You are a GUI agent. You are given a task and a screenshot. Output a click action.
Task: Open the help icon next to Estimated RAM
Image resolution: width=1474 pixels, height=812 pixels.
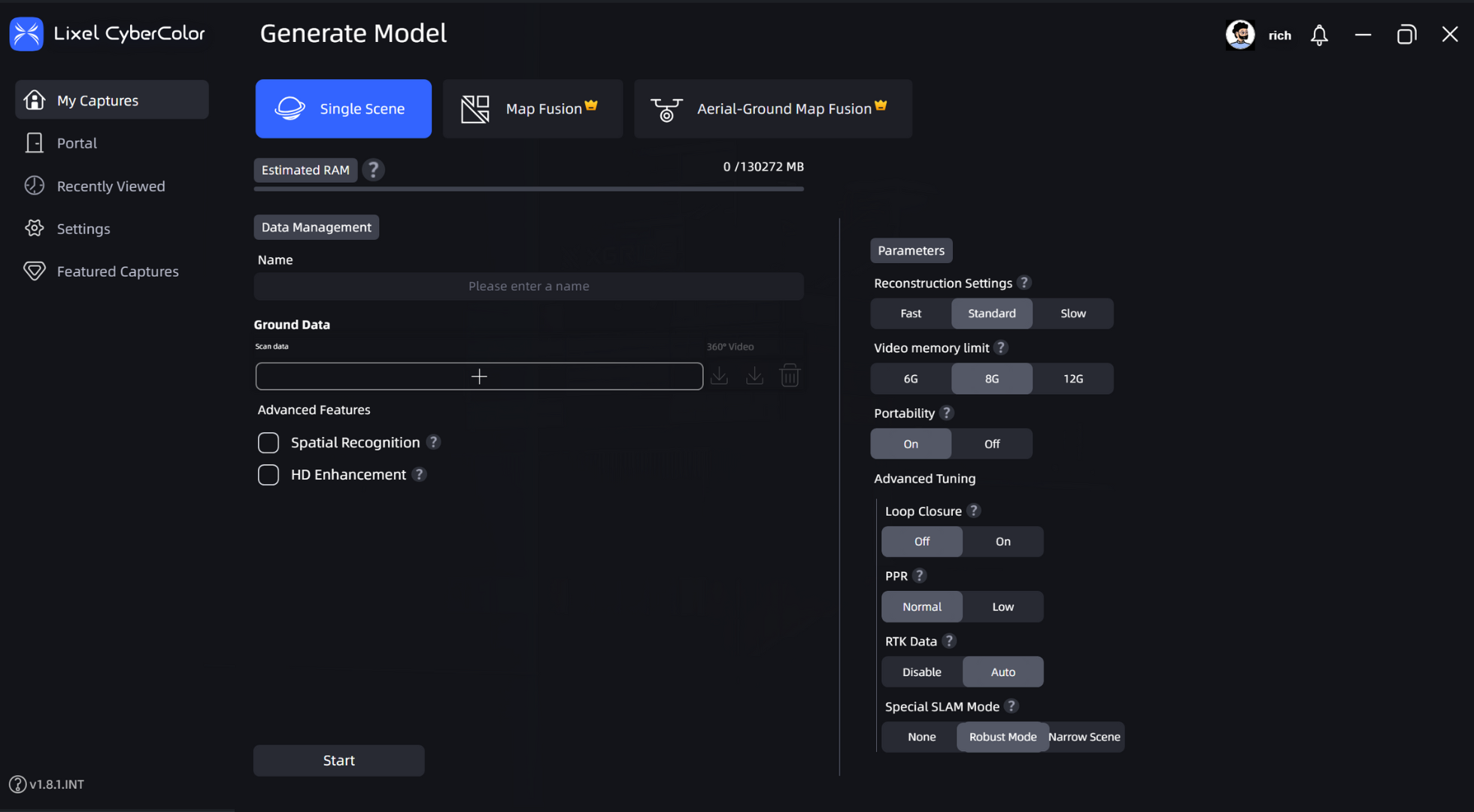tap(373, 170)
